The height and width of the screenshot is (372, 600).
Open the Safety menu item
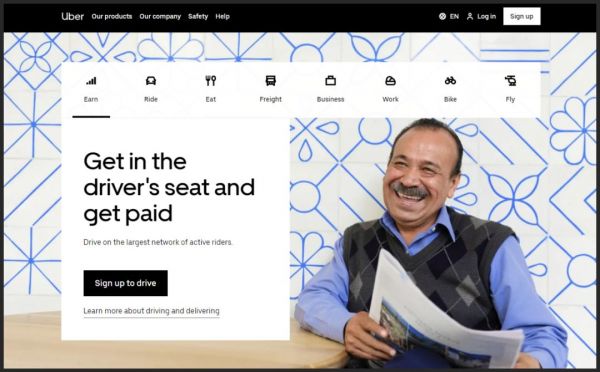pos(198,16)
